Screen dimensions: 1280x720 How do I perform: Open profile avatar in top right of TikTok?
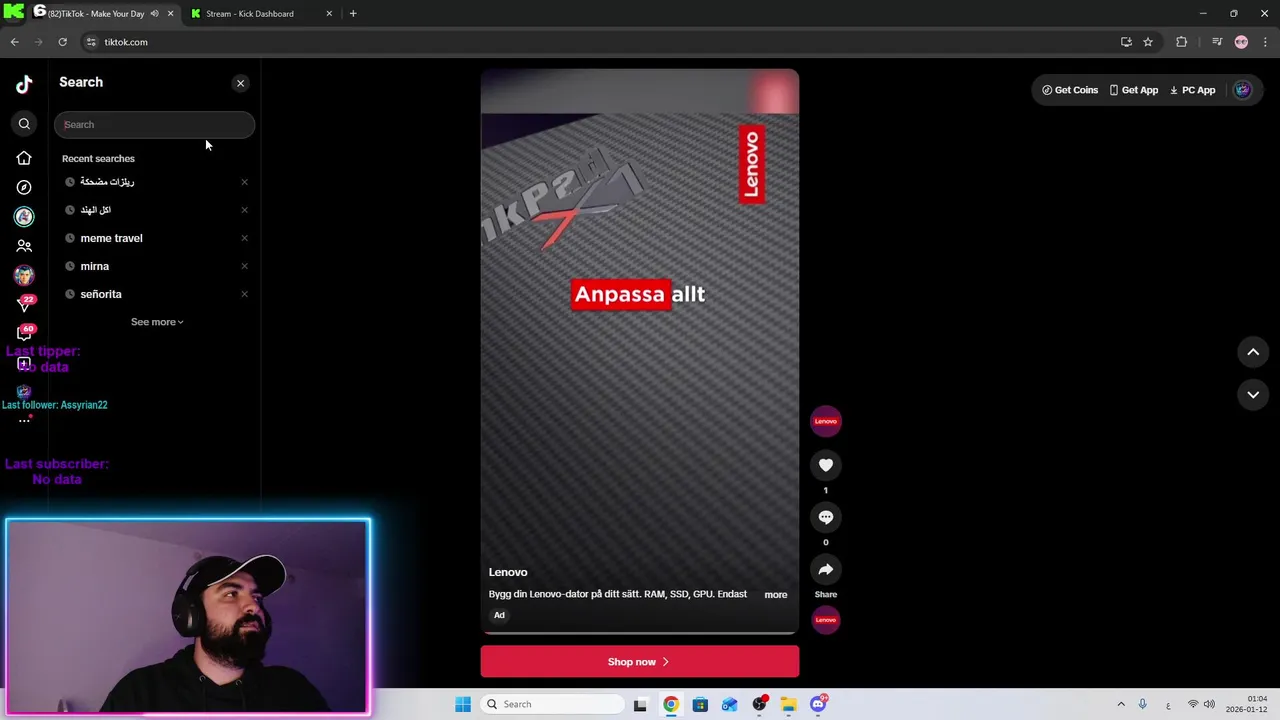coord(1242,90)
